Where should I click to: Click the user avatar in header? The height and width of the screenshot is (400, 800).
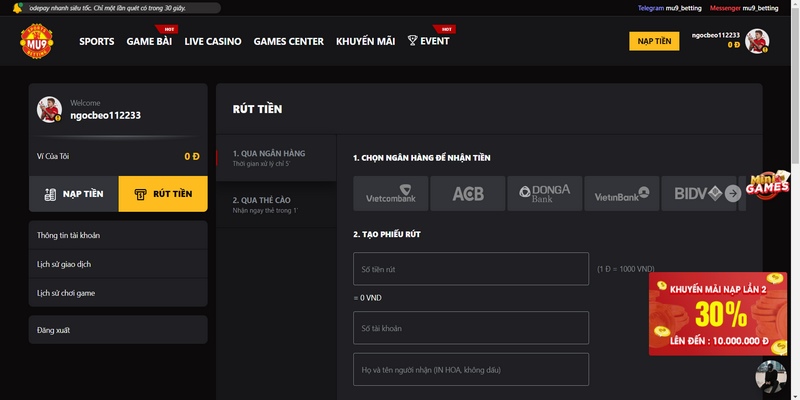pos(758,41)
